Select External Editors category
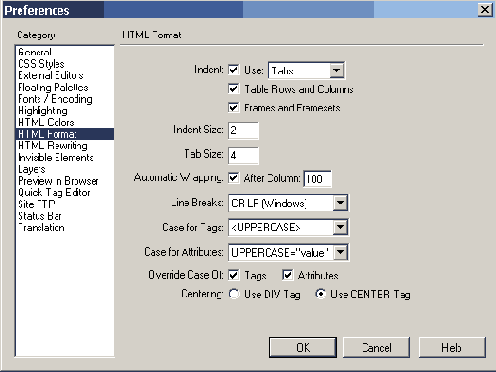The width and height of the screenshot is (496, 372). 65,75
